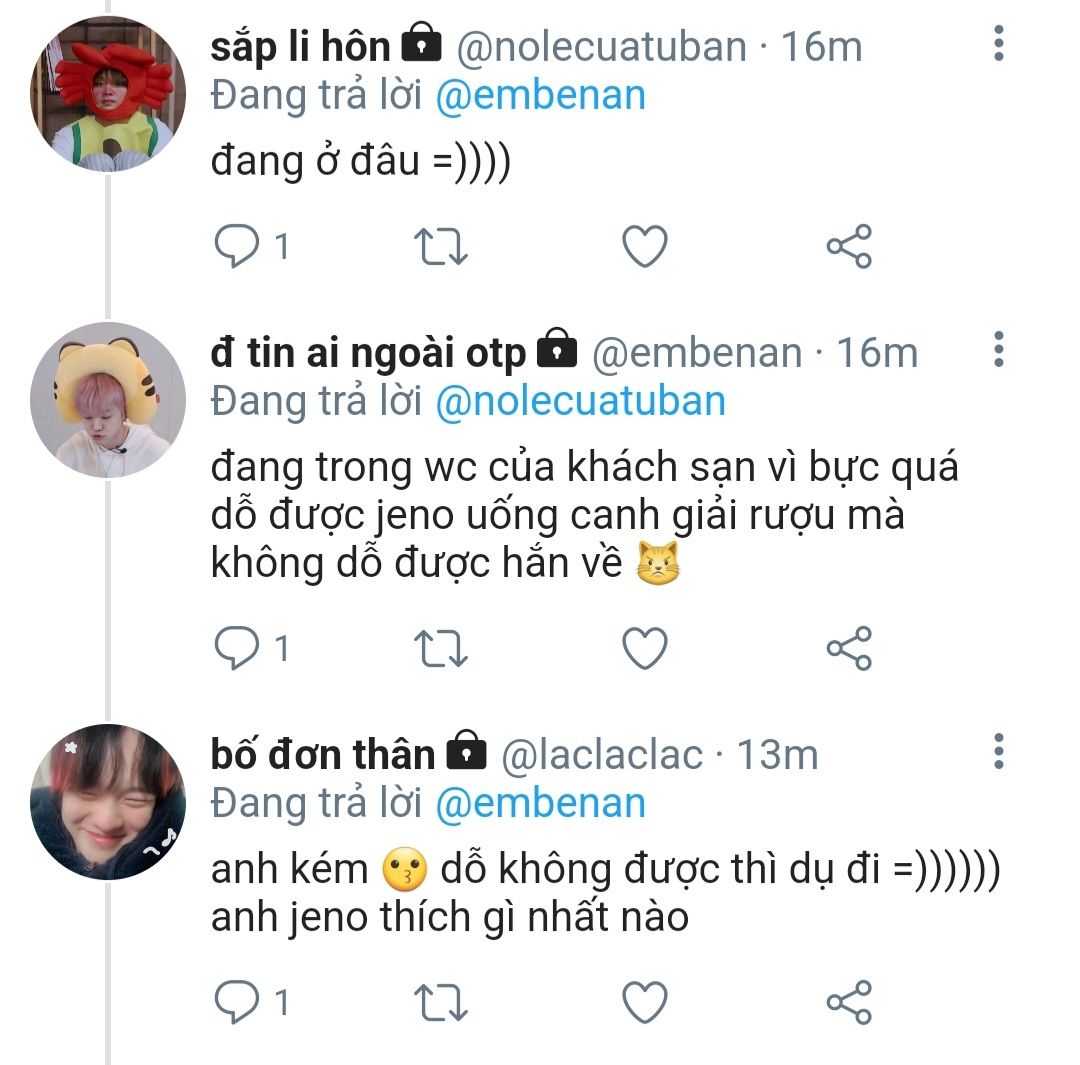
Task: Open more options for sắp li hôn's tweet
Action: pos(999,43)
